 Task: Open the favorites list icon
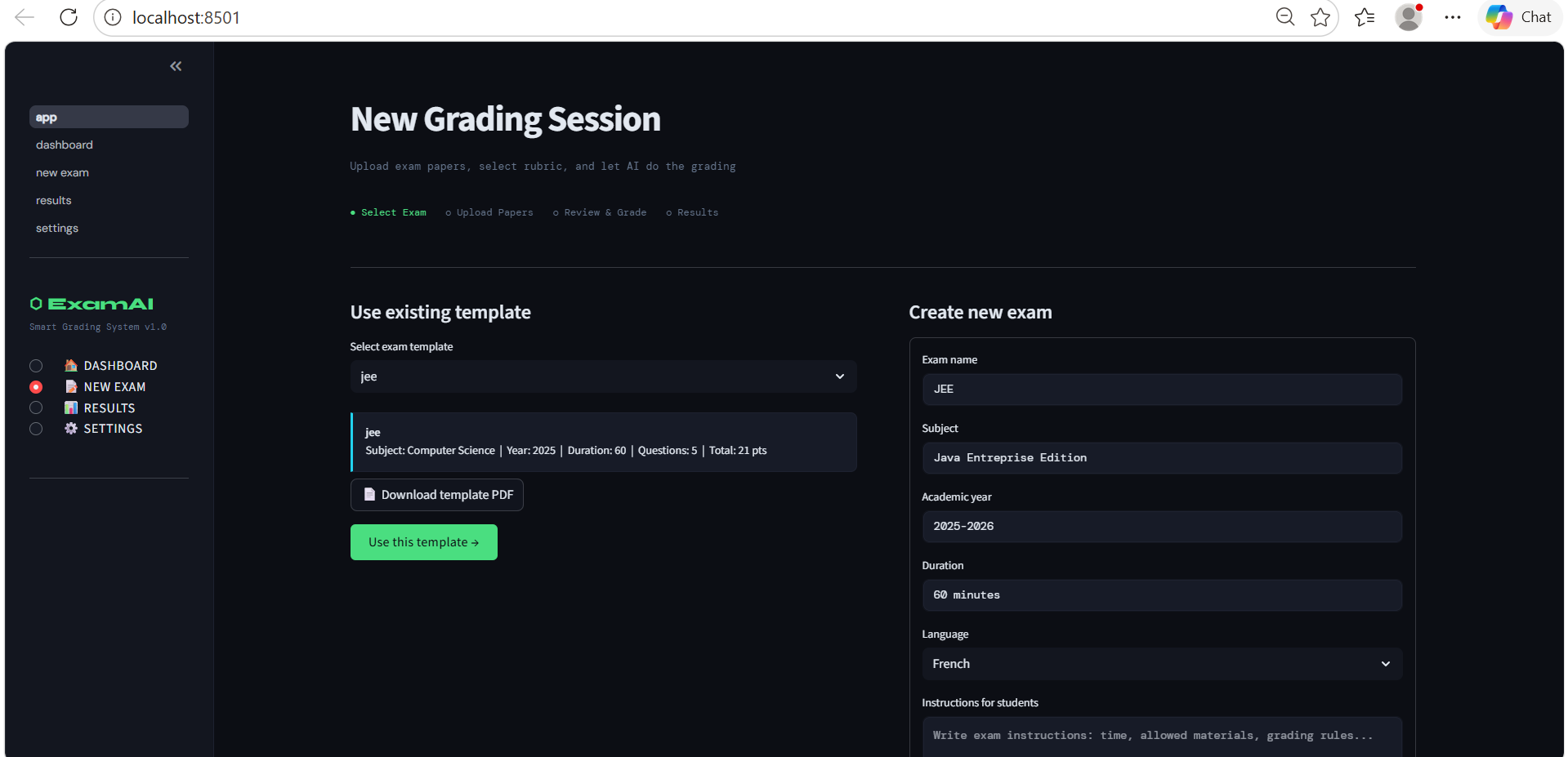pos(1365,17)
